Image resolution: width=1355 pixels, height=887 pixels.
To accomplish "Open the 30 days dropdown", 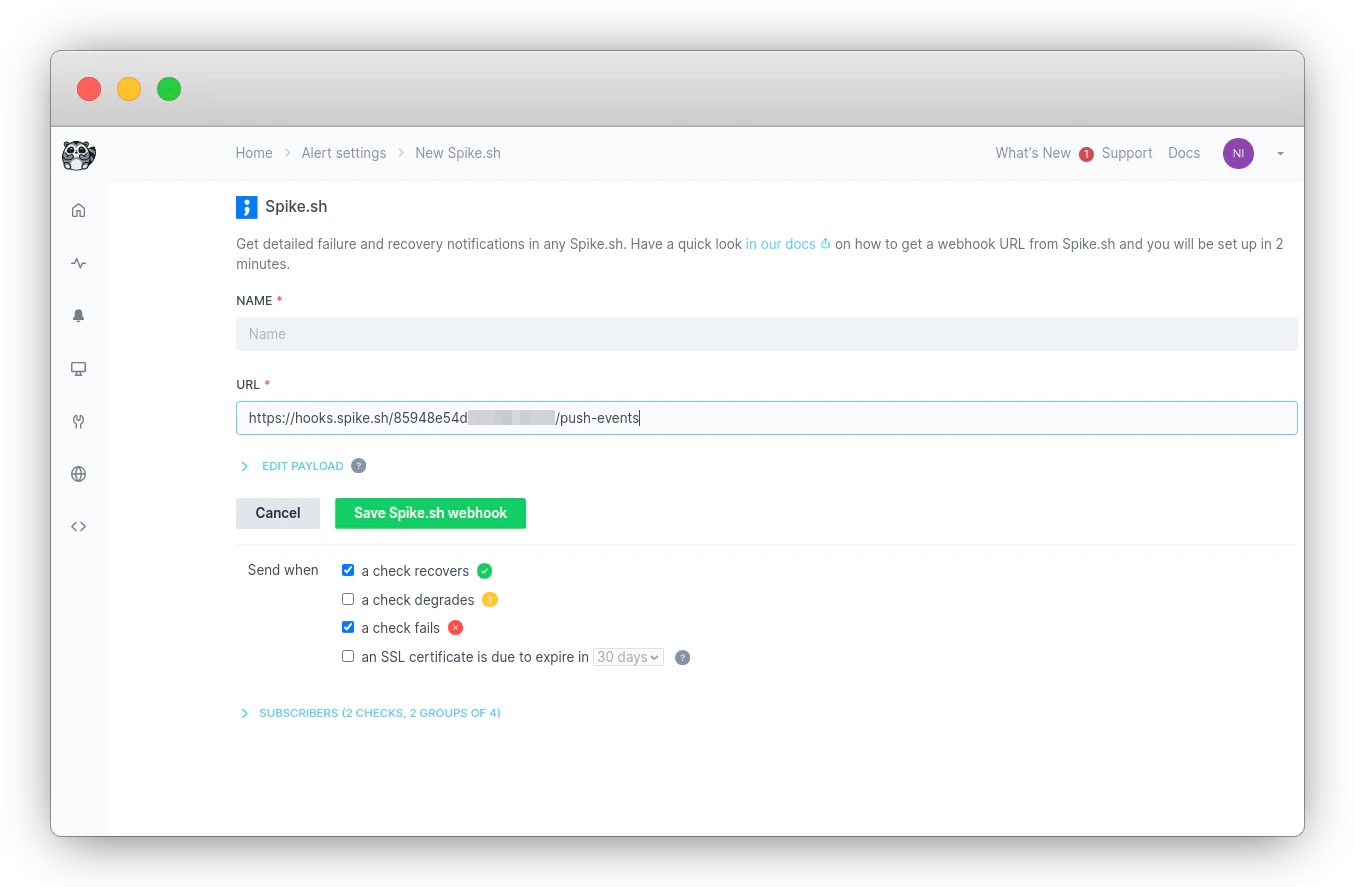I will click(628, 657).
